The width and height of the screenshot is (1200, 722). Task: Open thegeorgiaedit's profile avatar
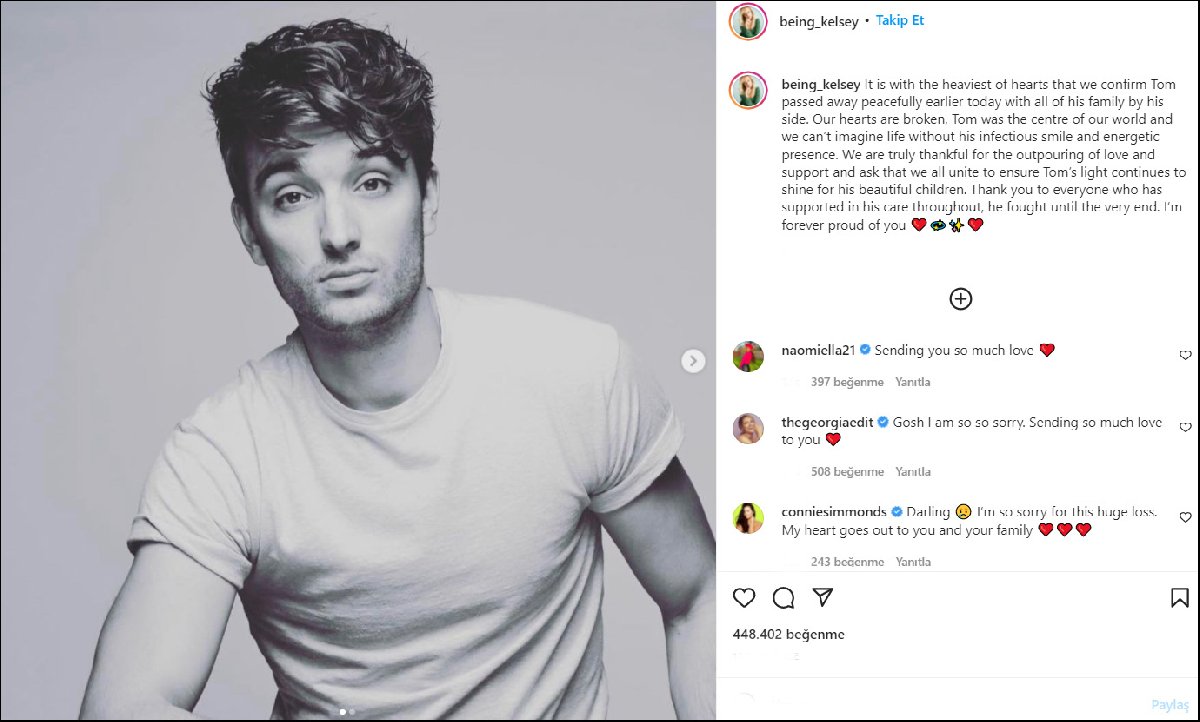[x=748, y=428]
